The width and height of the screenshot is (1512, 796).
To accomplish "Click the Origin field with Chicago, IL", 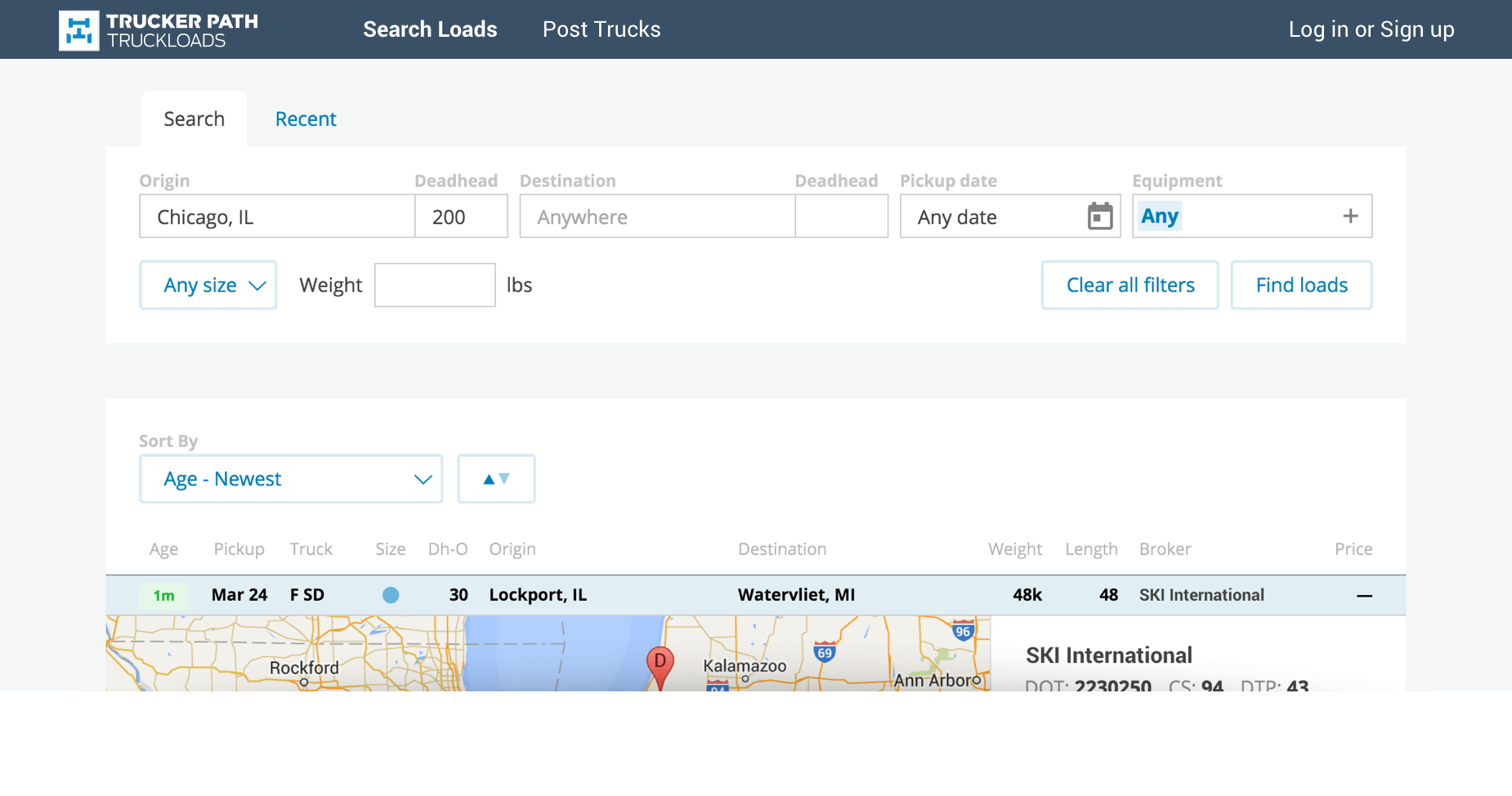I will tap(276, 217).
